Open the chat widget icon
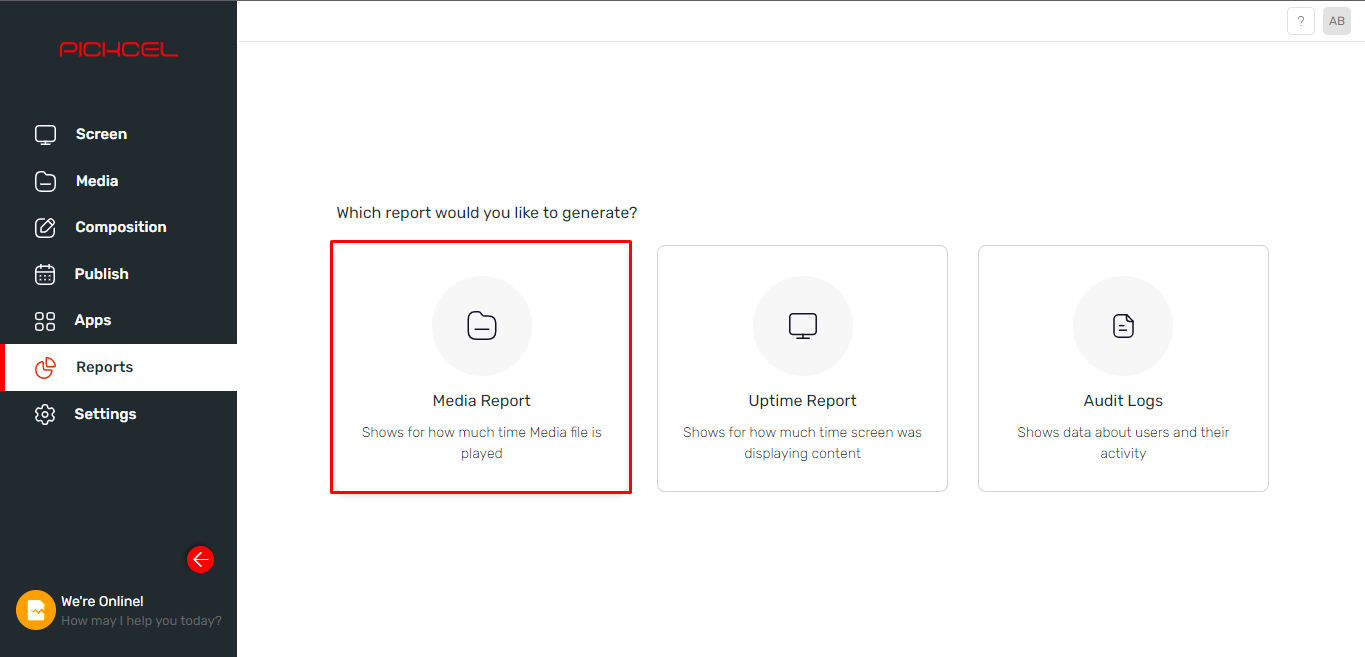 35,609
